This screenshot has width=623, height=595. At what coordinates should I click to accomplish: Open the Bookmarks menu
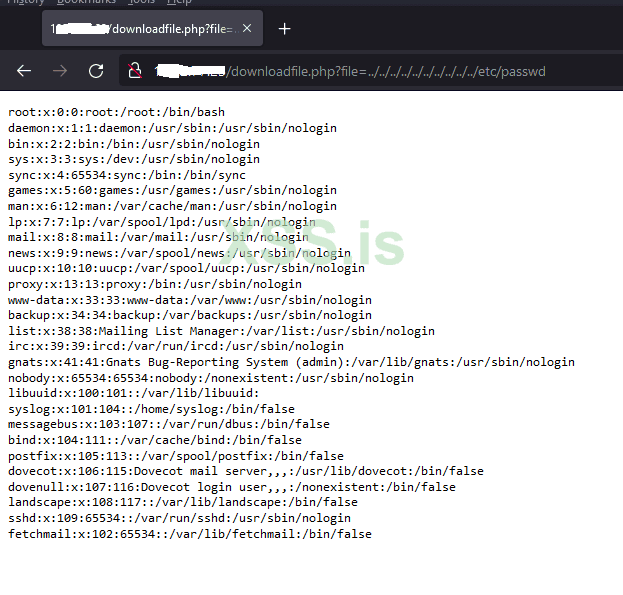(x=86, y=2)
